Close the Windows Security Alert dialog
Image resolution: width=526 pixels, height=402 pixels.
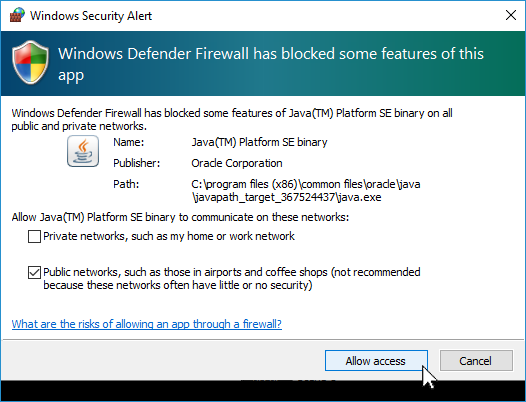[x=511, y=15]
